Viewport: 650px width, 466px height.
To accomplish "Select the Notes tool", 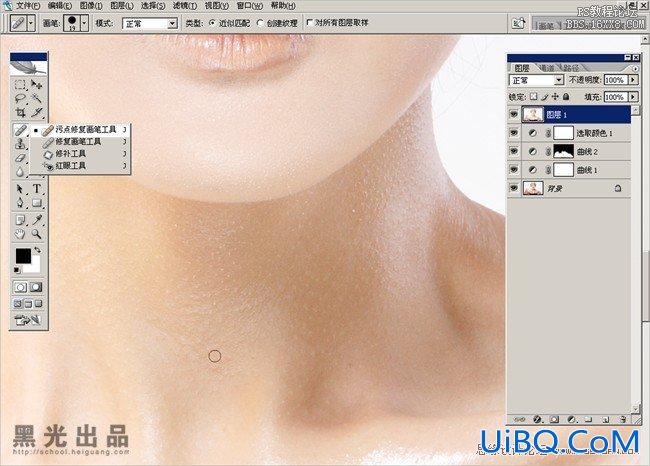I will tap(20, 220).
